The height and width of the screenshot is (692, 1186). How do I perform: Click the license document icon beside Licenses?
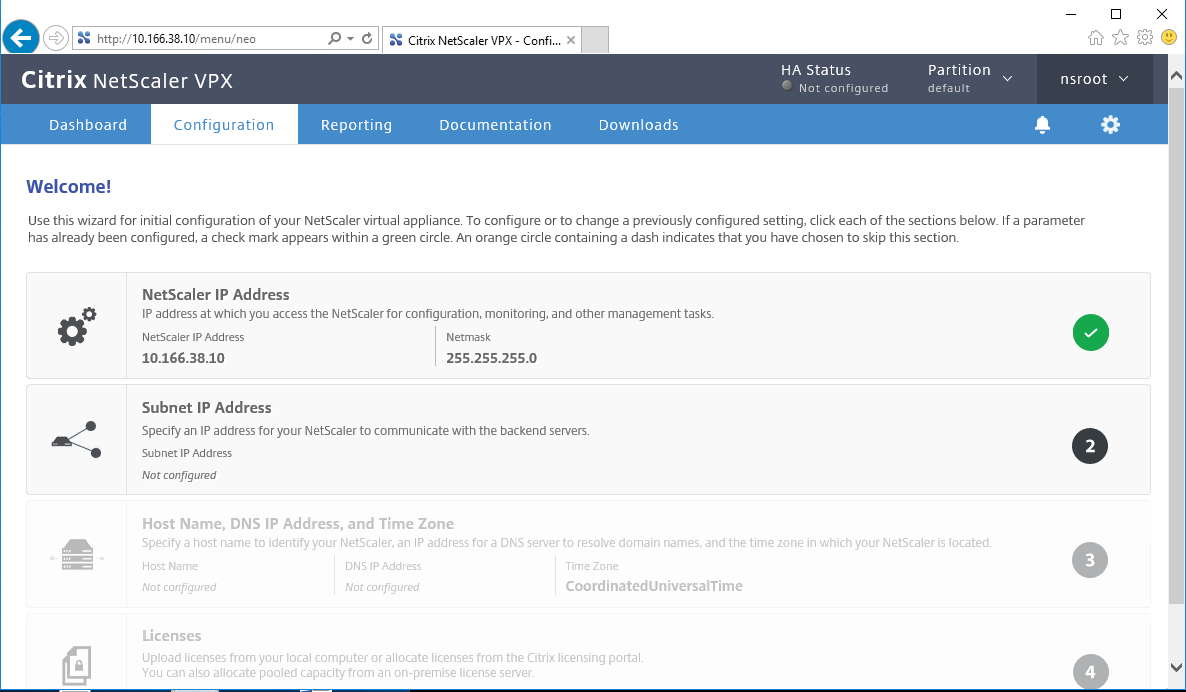[x=74, y=665]
